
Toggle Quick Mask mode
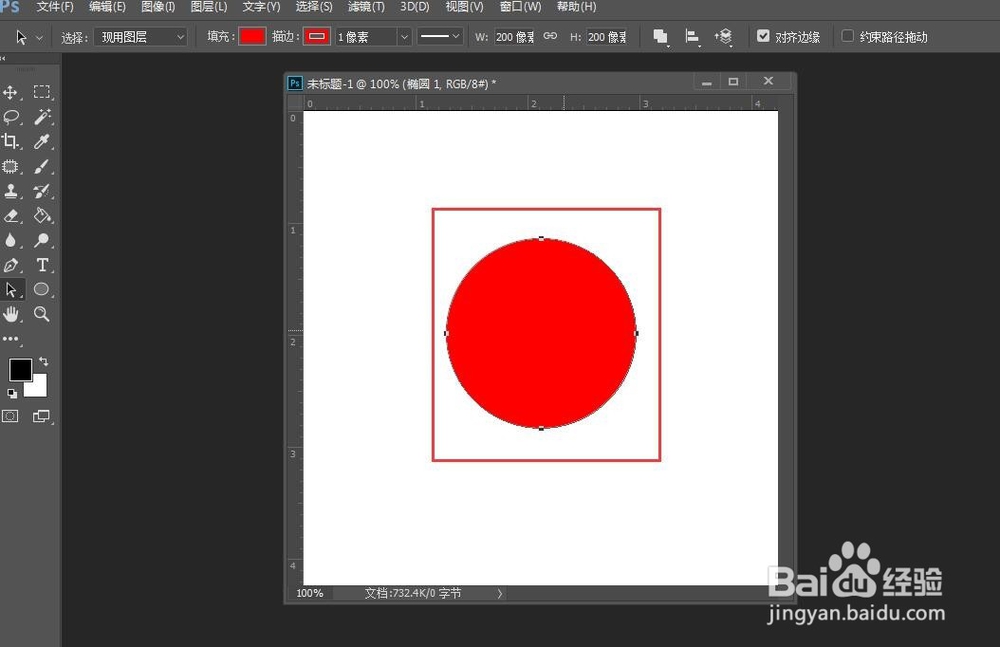(x=10, y=417)
